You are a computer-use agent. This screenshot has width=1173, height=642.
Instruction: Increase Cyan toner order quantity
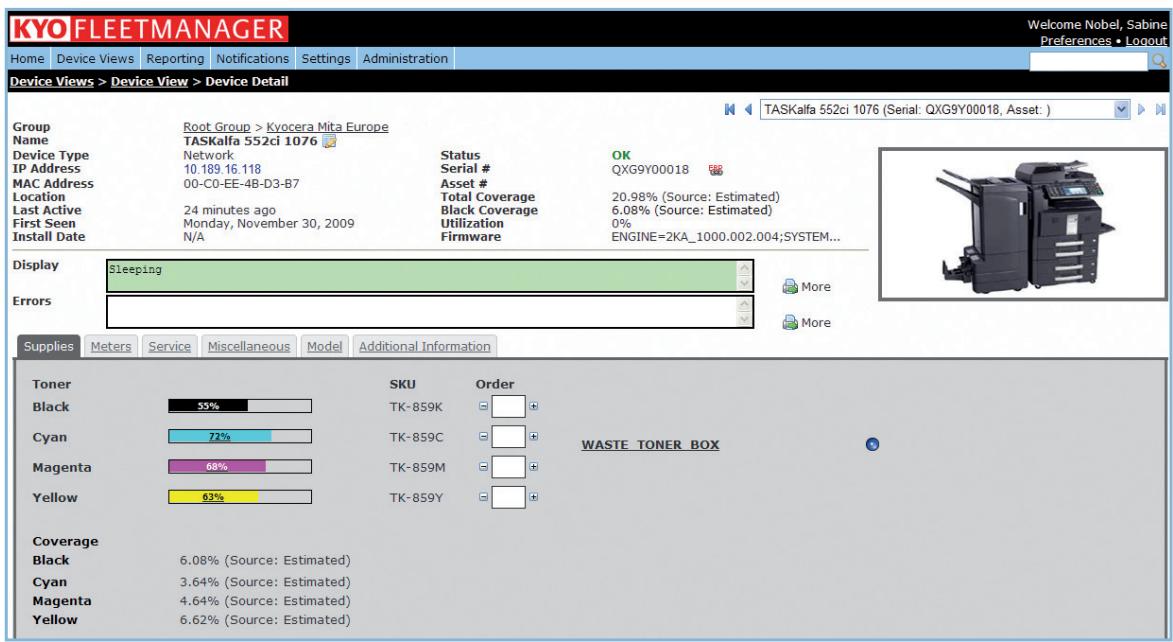pos(533,436)
